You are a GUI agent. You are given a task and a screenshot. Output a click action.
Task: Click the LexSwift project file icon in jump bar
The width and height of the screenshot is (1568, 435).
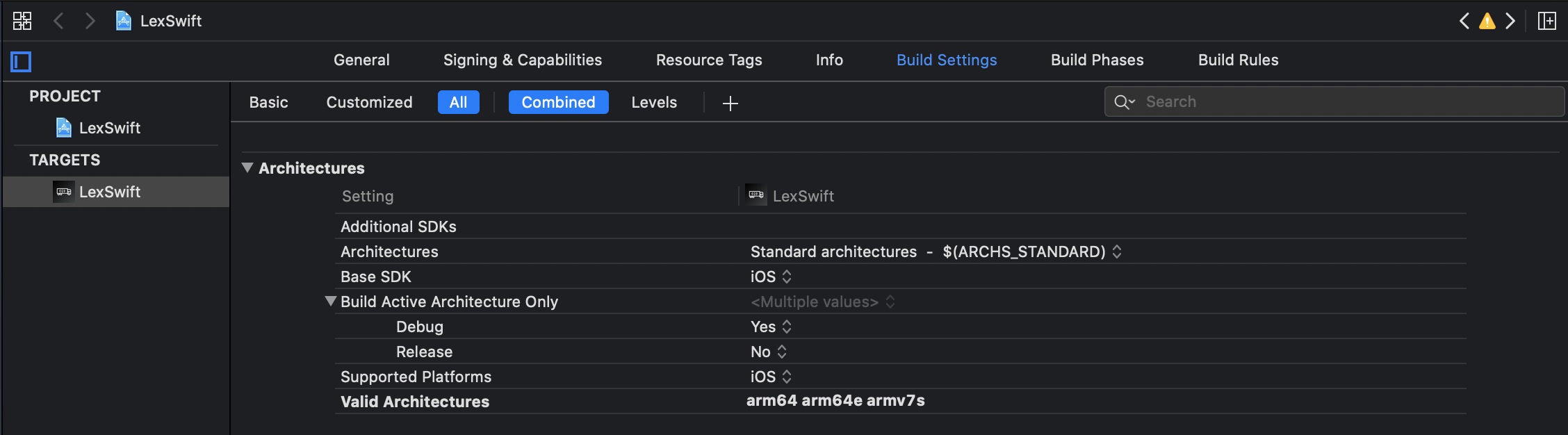123,21
